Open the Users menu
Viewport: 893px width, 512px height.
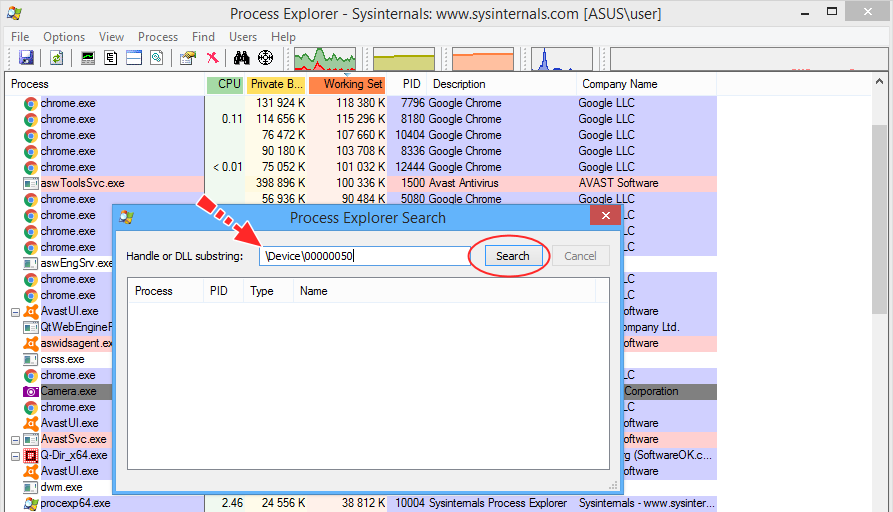click(x=243, y=37)
